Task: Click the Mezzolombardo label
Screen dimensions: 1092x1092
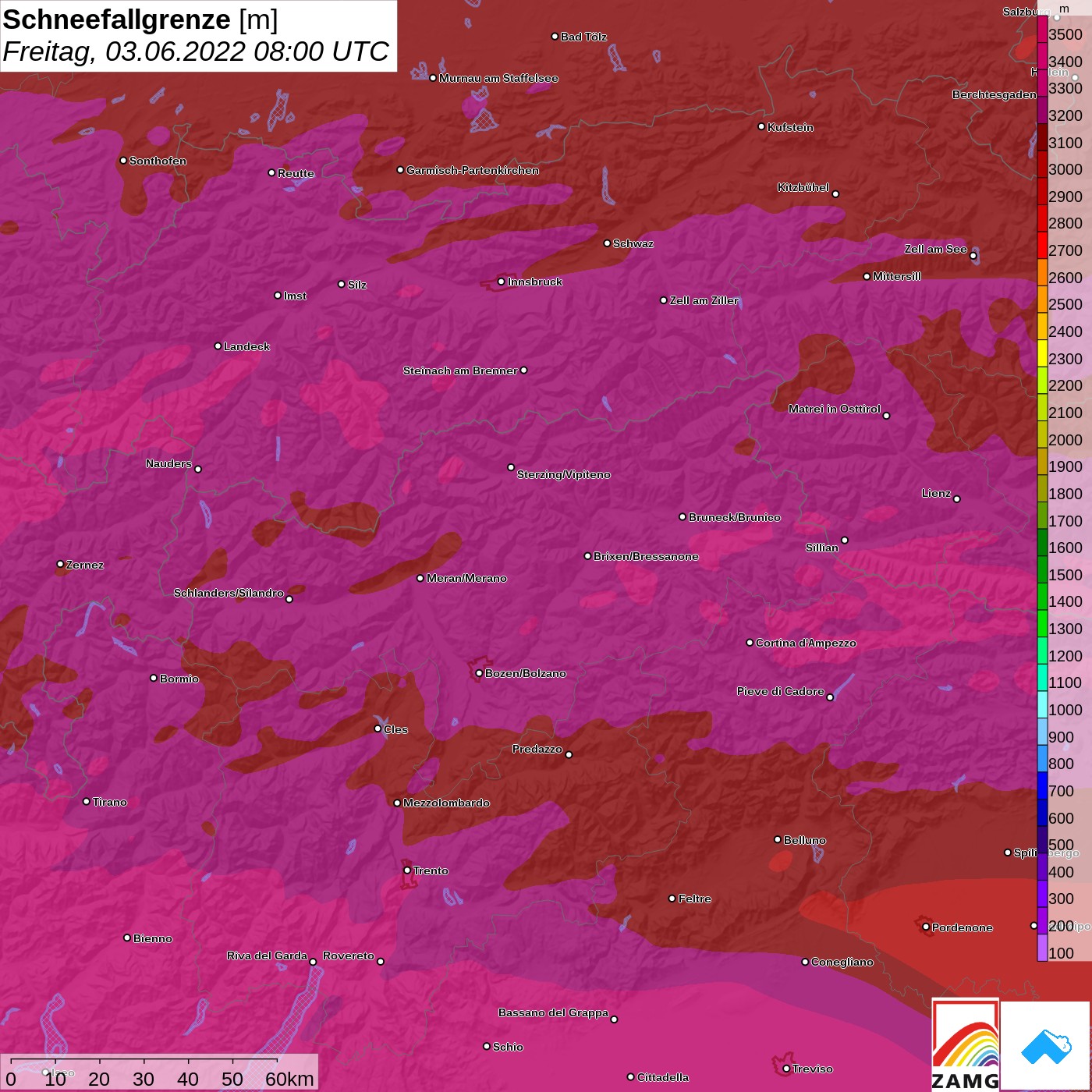Action: [446, 803]
